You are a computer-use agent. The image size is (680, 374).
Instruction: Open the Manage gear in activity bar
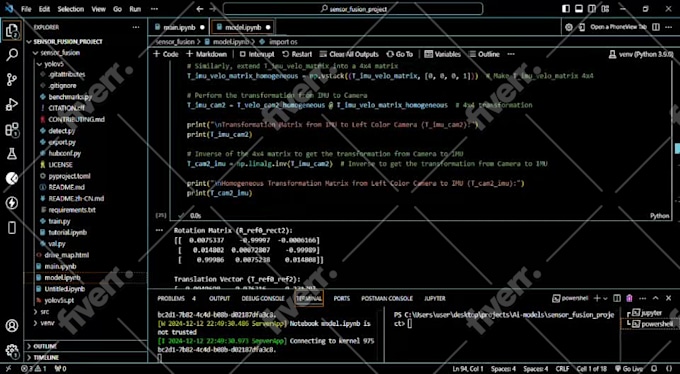point(12,350)
